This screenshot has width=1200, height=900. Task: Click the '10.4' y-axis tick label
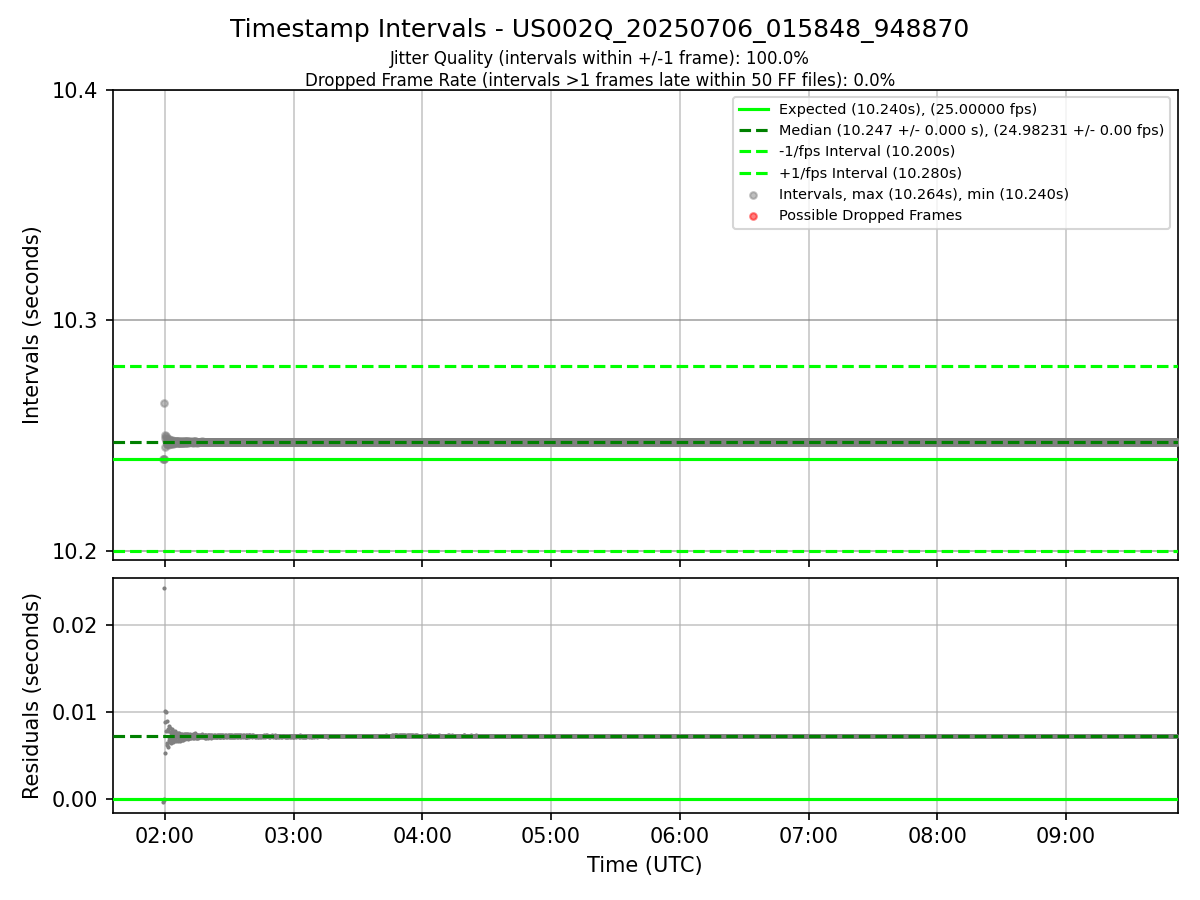point(75,91)
